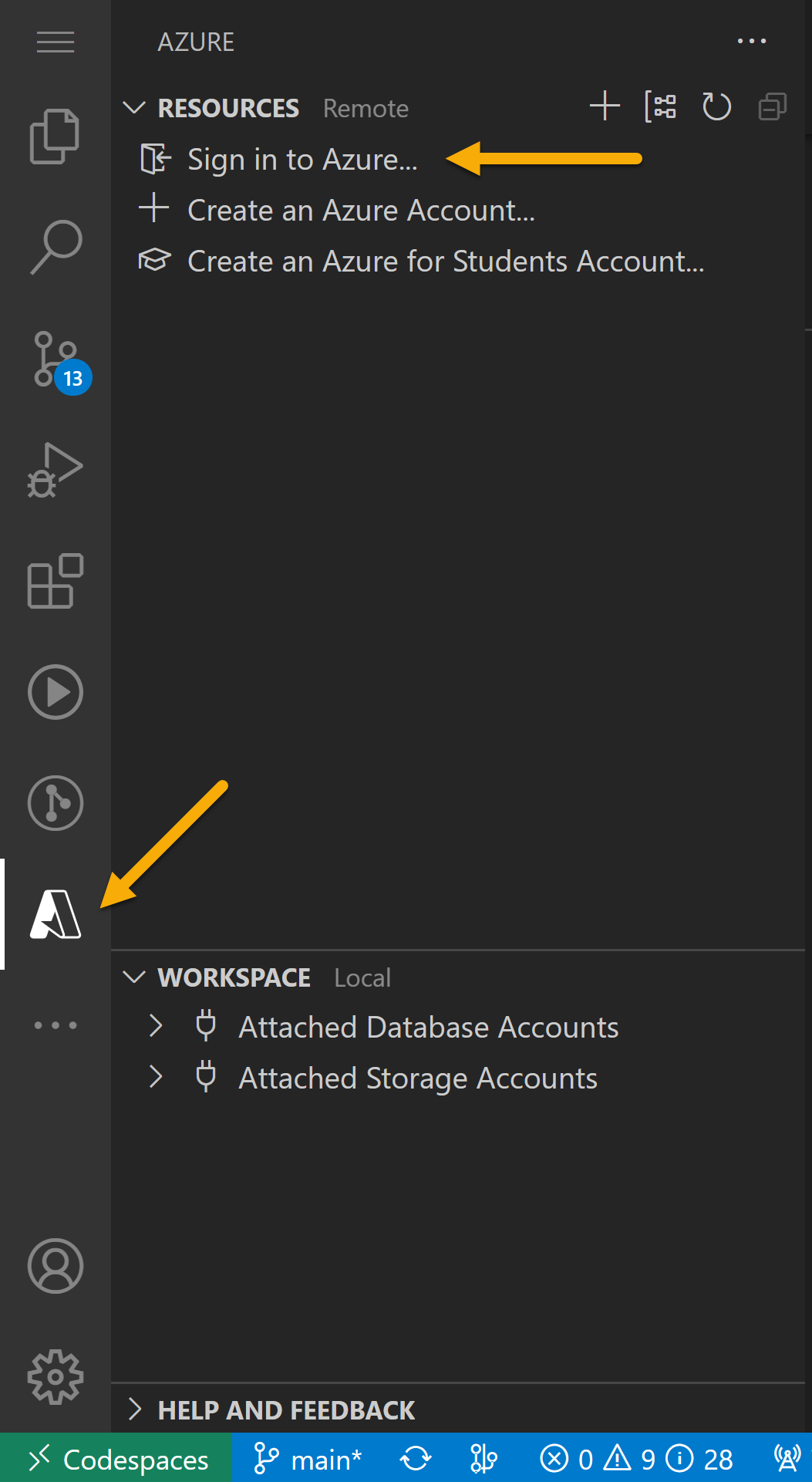The image size is (812, 1482).
Task: Open the Extensions view
Action: 55,581
